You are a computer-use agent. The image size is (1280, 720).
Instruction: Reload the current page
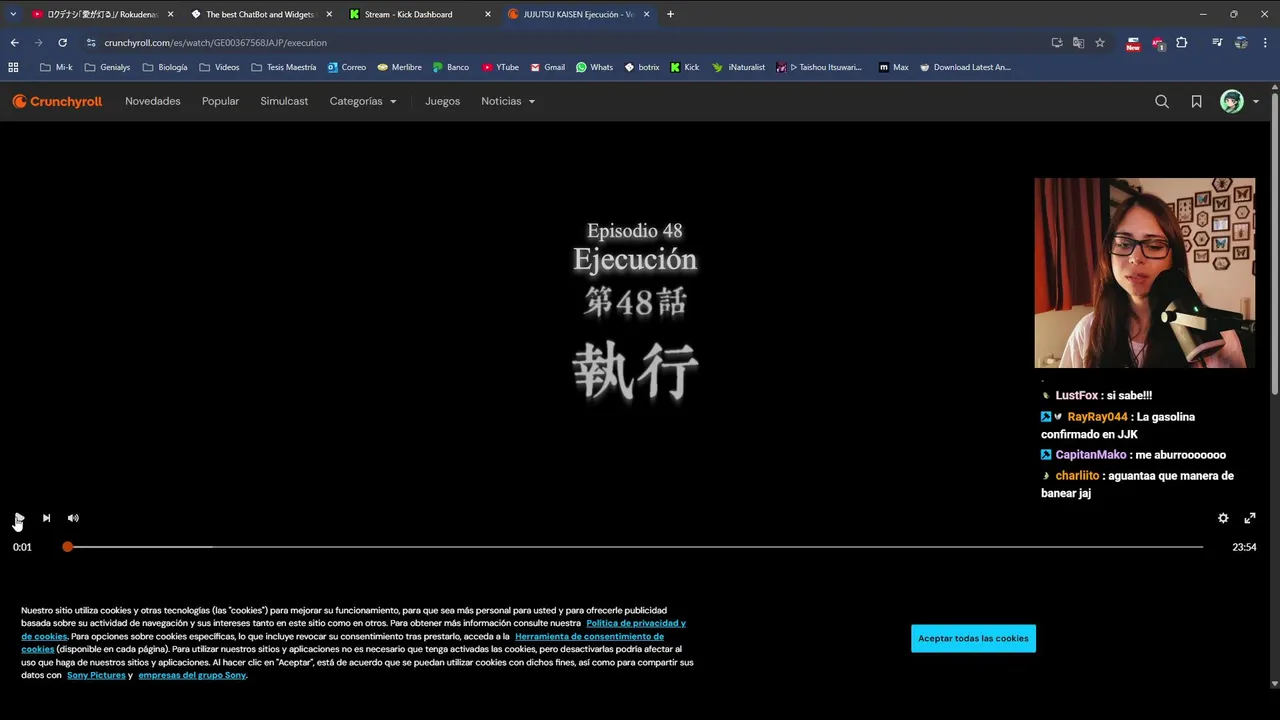click(x=62, y=43)
